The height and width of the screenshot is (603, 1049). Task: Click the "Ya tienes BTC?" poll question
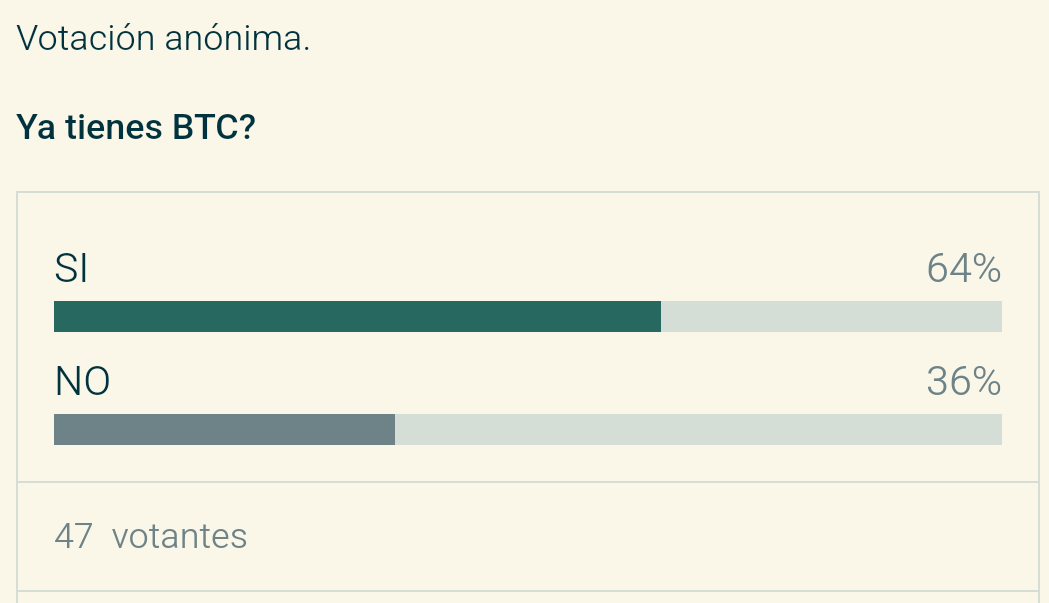click(136, 126)
